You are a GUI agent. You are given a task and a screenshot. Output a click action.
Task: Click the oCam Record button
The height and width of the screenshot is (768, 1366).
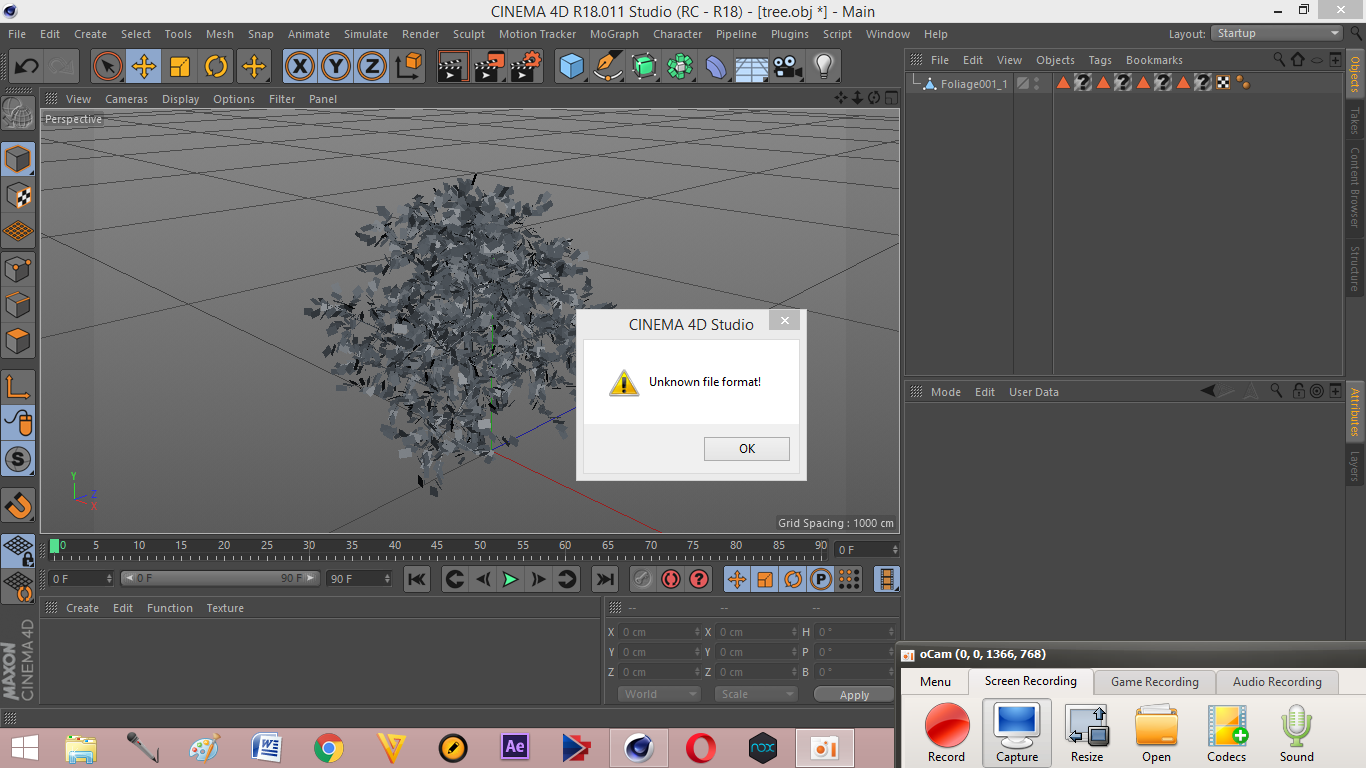(x=946, y=733)
